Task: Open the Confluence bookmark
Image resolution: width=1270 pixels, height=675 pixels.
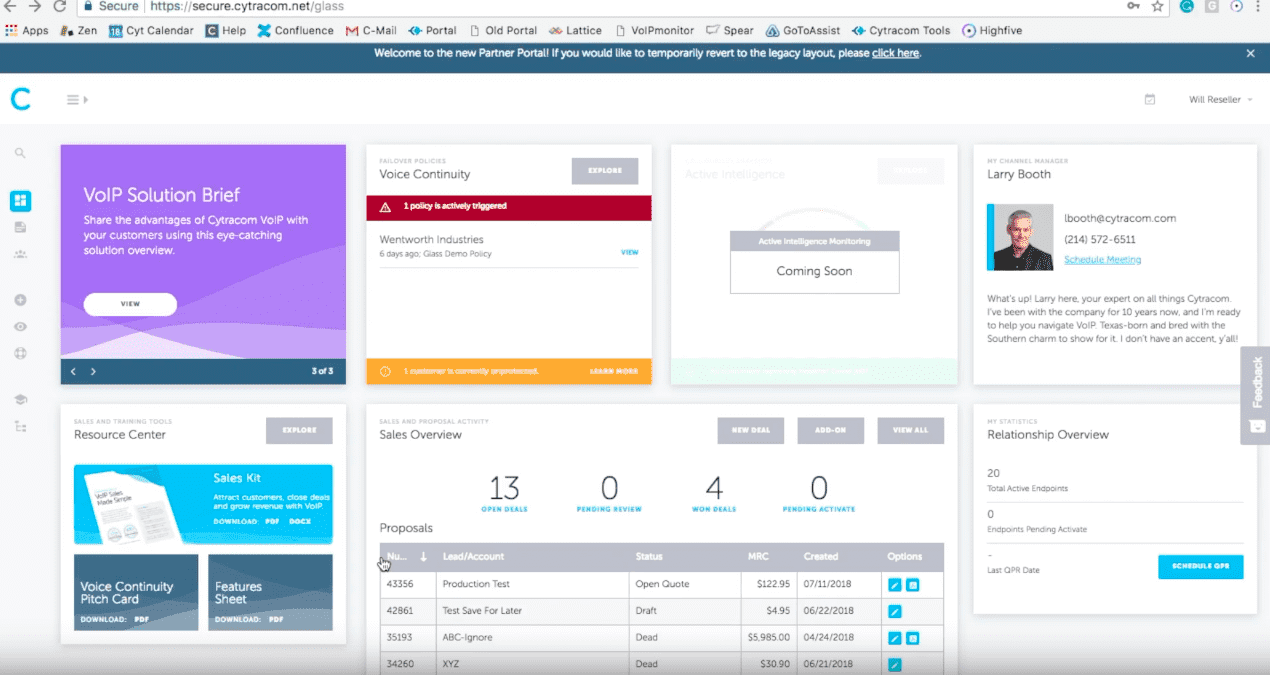Action: tap(297, 31)
